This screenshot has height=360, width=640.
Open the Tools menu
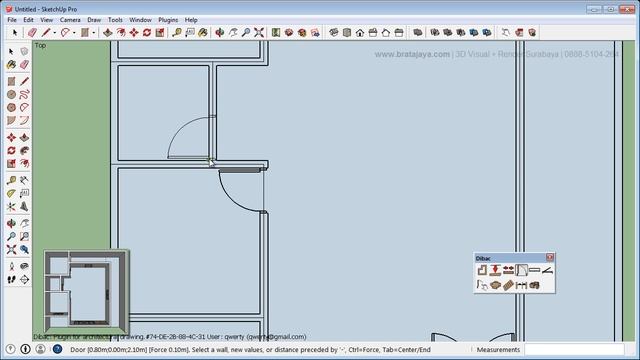point(115,20)
